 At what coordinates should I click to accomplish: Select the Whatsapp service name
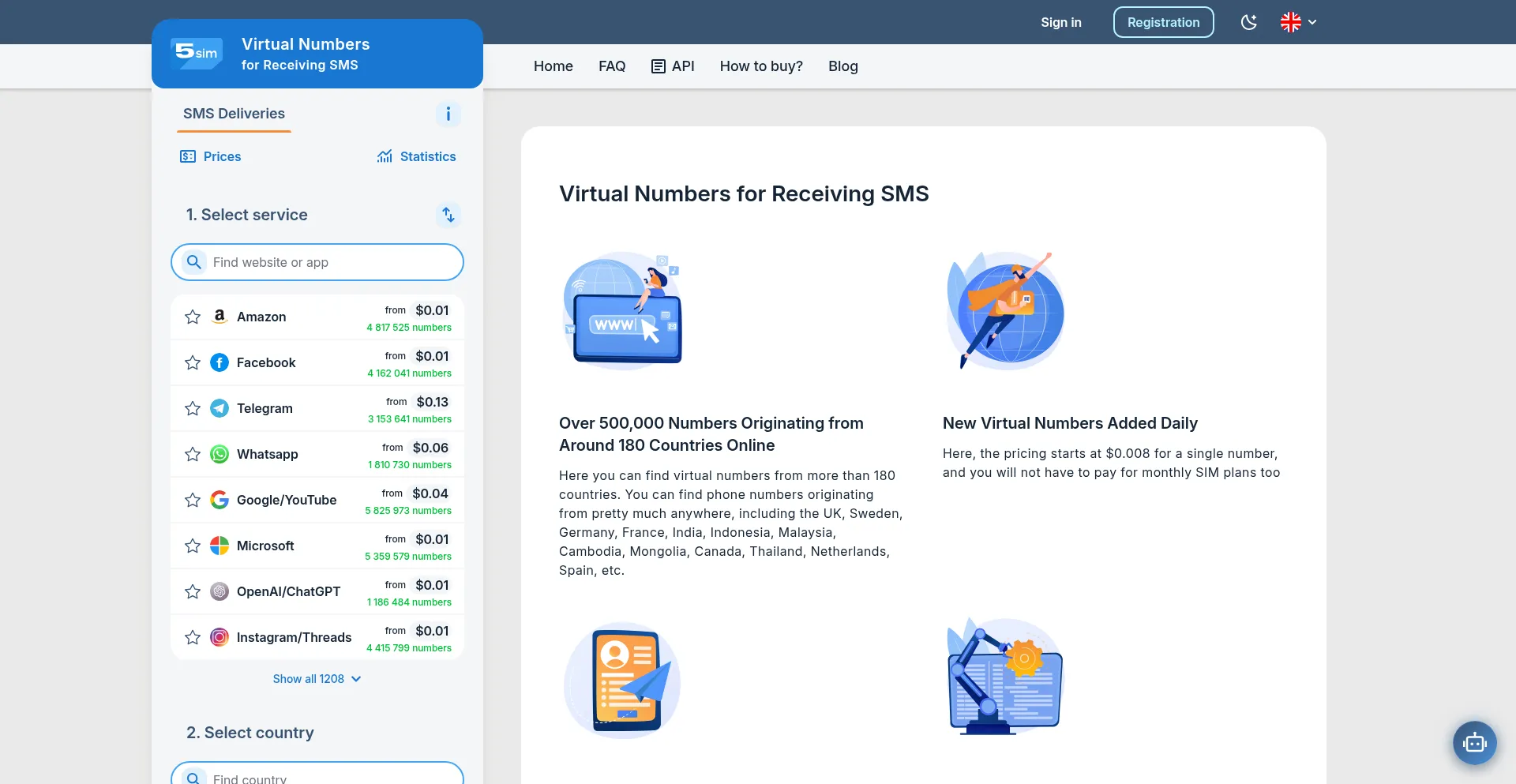(x=268, y=454)
